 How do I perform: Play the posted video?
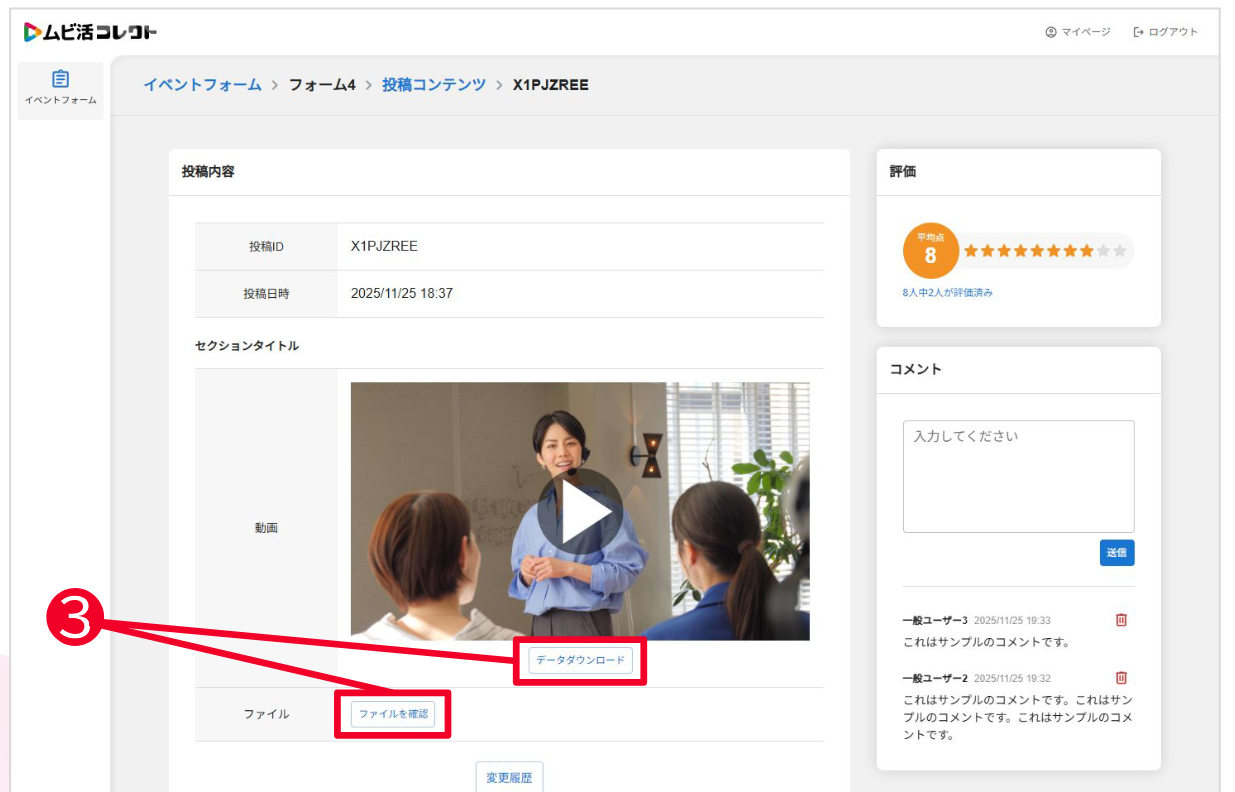click(x=580, y=511)
